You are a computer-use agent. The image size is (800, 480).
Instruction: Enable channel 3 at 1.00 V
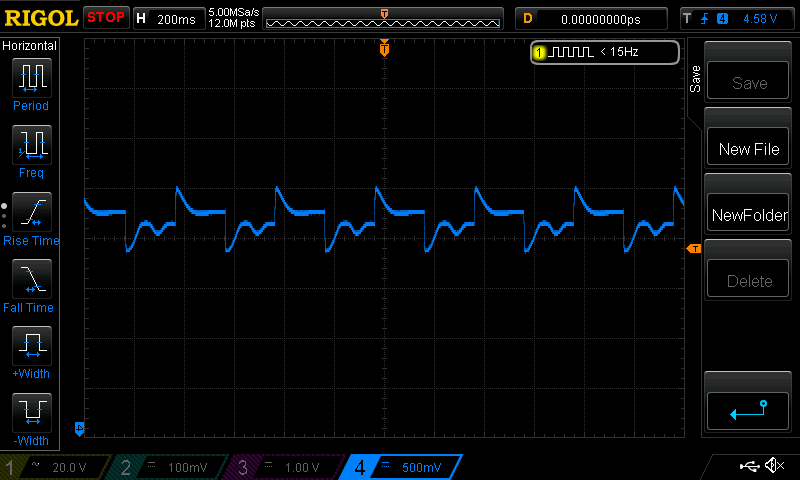pyautogui.click(x=284, y=467)
